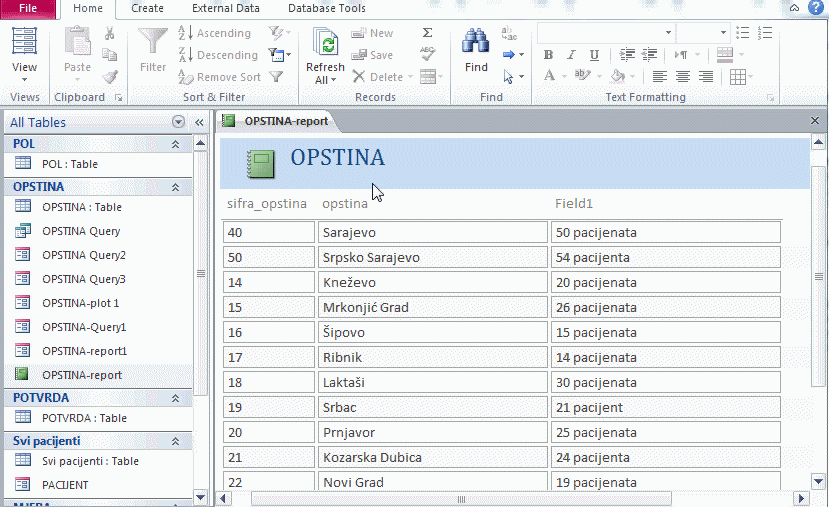This screenshot has width=829, height=507.
Task: Click the numbered list icon
Action: [765, 33]
